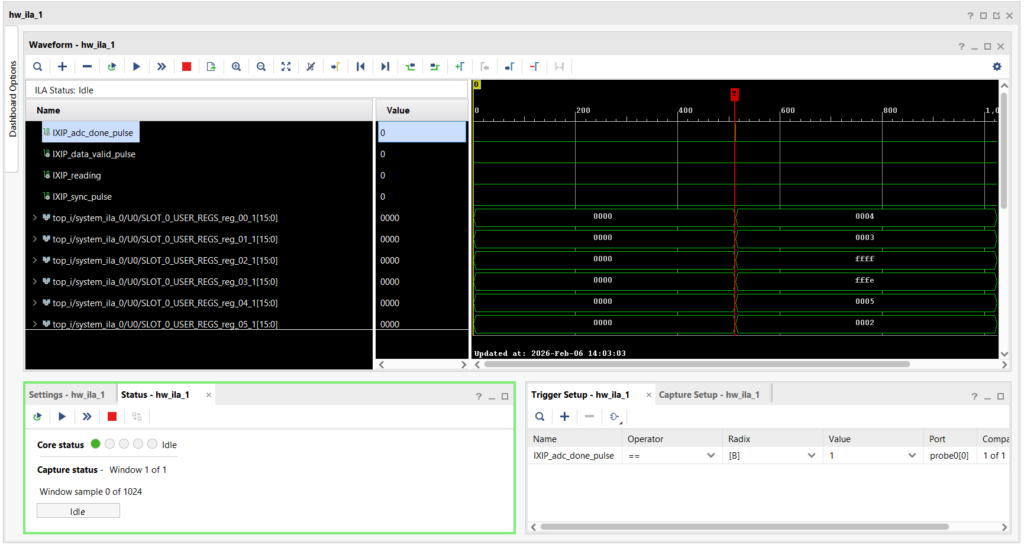1024x545 pixels.
Task: Add a probe in the Trigger Setup toolbar
Action: [564, 416]
